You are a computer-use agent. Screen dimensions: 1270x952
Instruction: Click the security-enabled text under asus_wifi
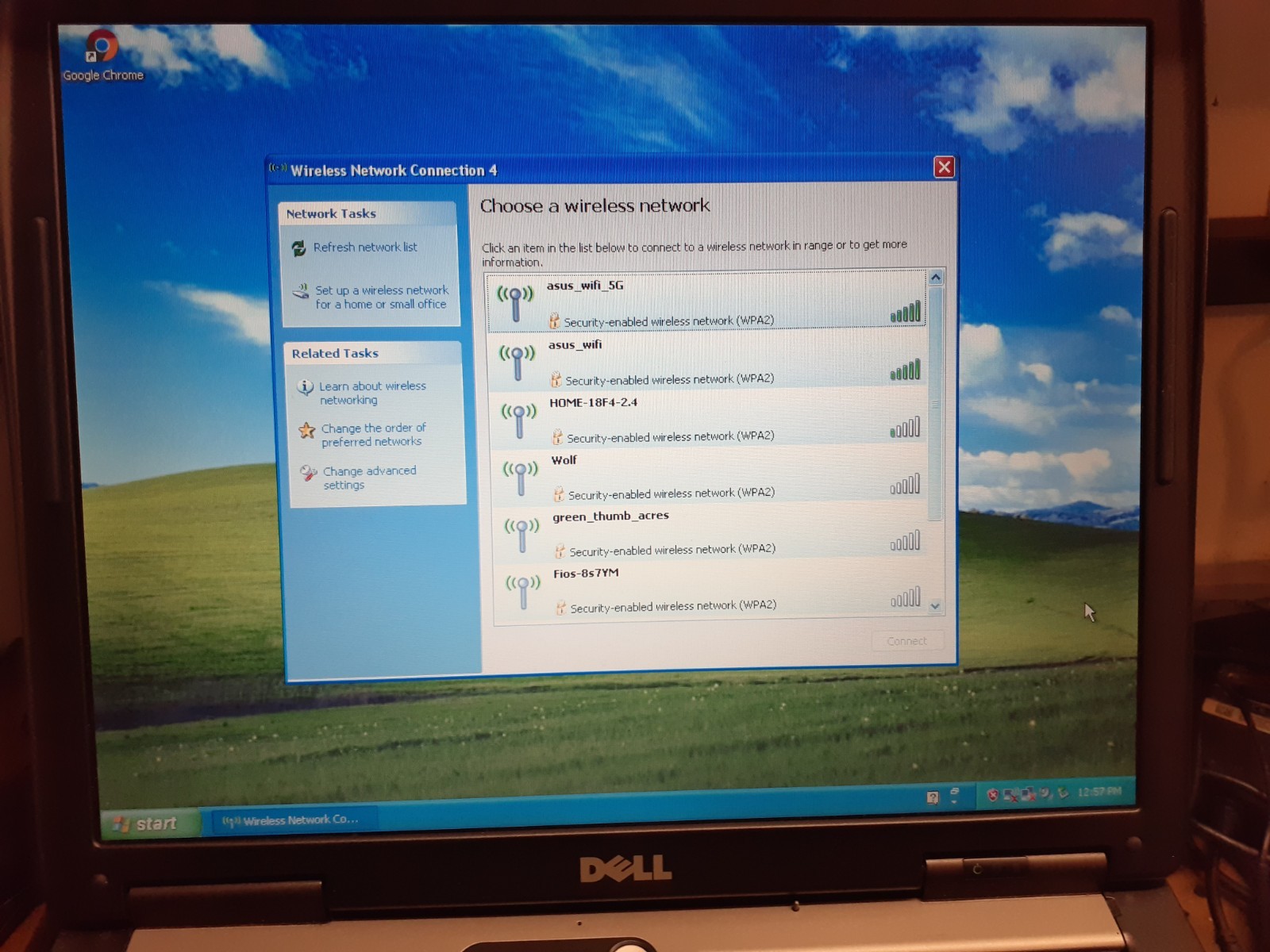tap(669, 379)
